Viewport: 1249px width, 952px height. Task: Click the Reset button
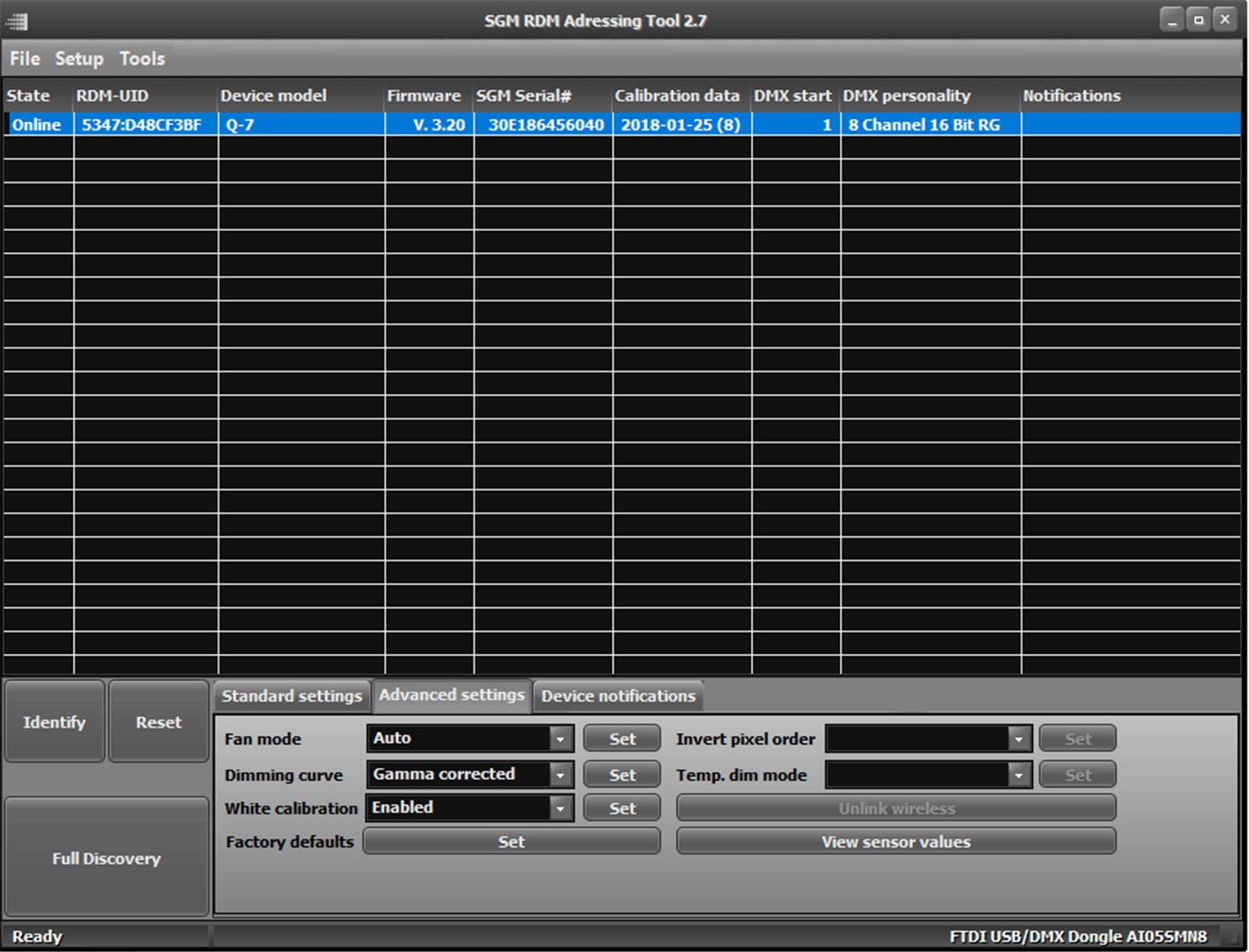[x=158, y=721]
